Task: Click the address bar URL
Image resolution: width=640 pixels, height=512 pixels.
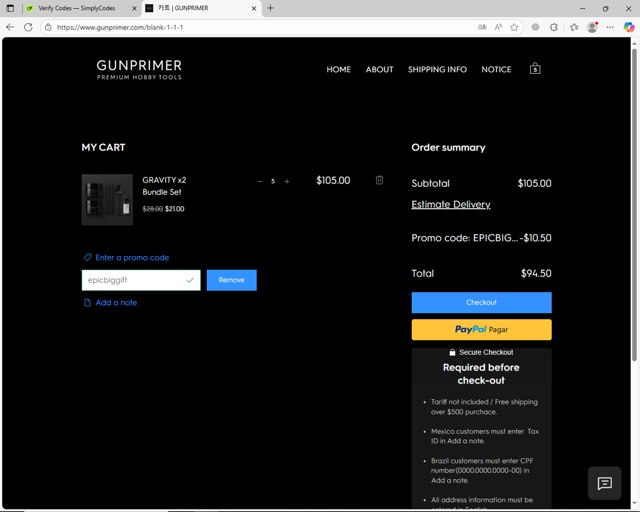Action: pyautogui.click(x=120, y=27)
